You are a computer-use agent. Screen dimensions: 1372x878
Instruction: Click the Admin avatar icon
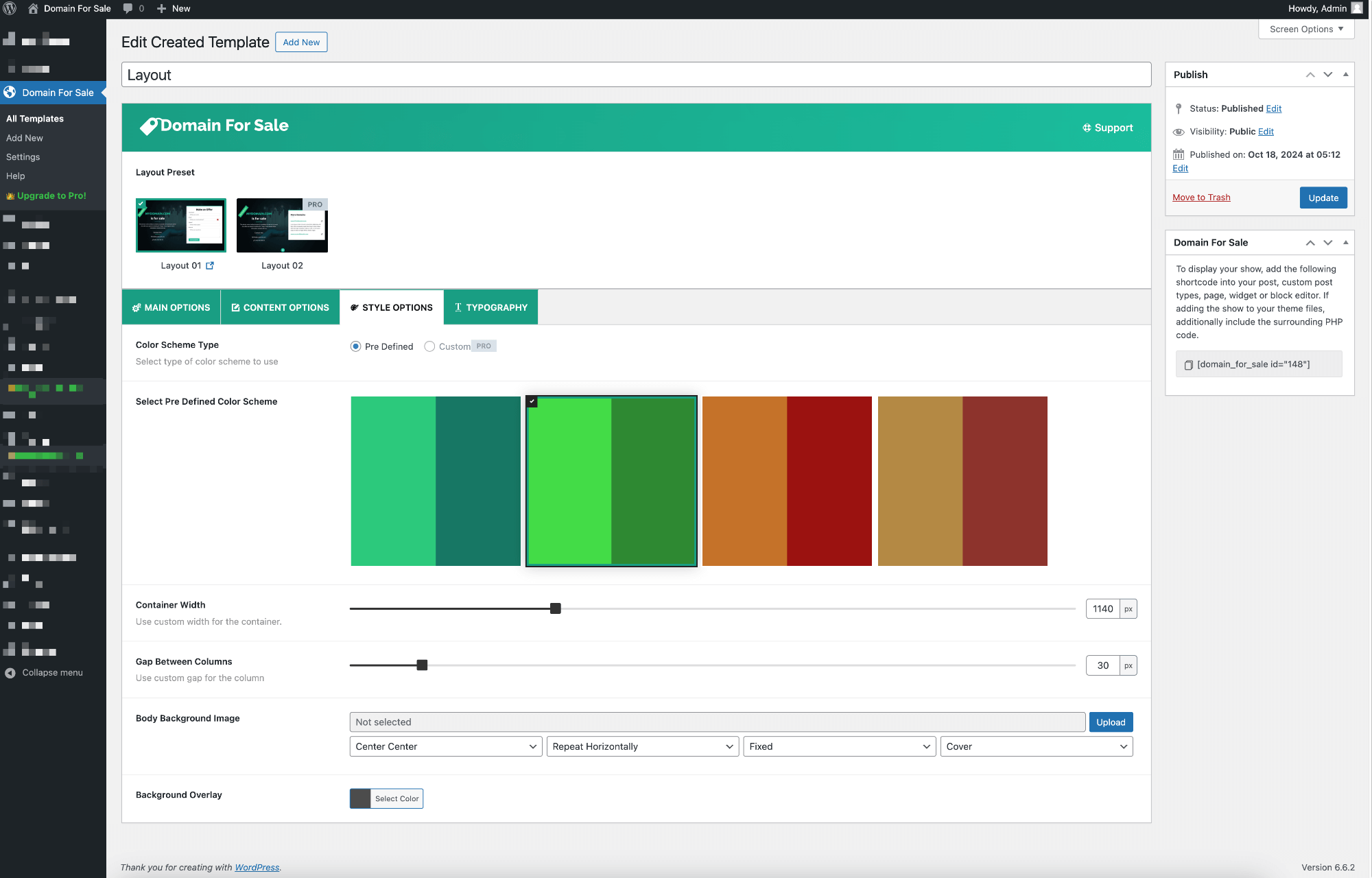pos(1357,8)
